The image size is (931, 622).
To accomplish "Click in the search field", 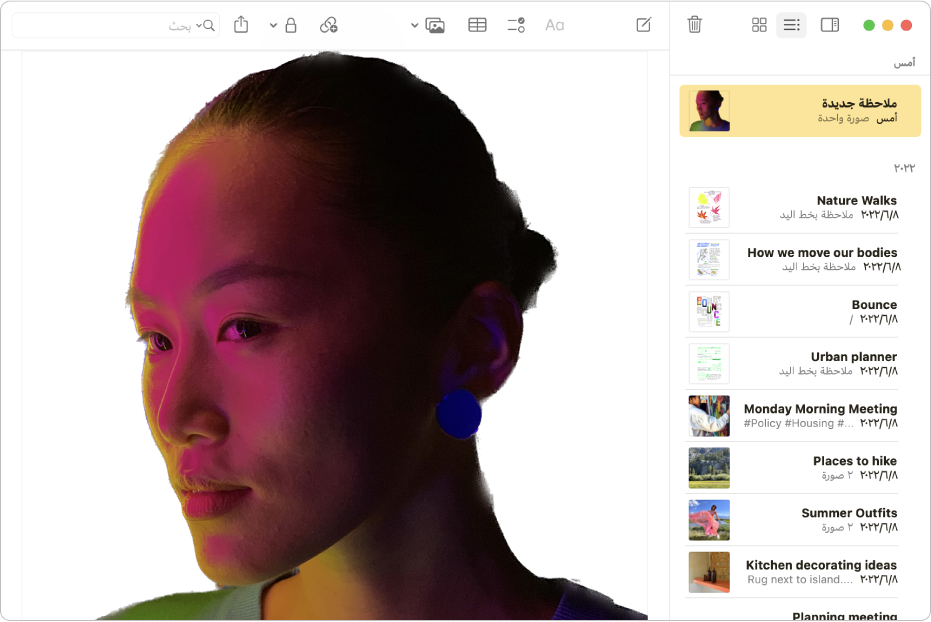I will (110, 25).
